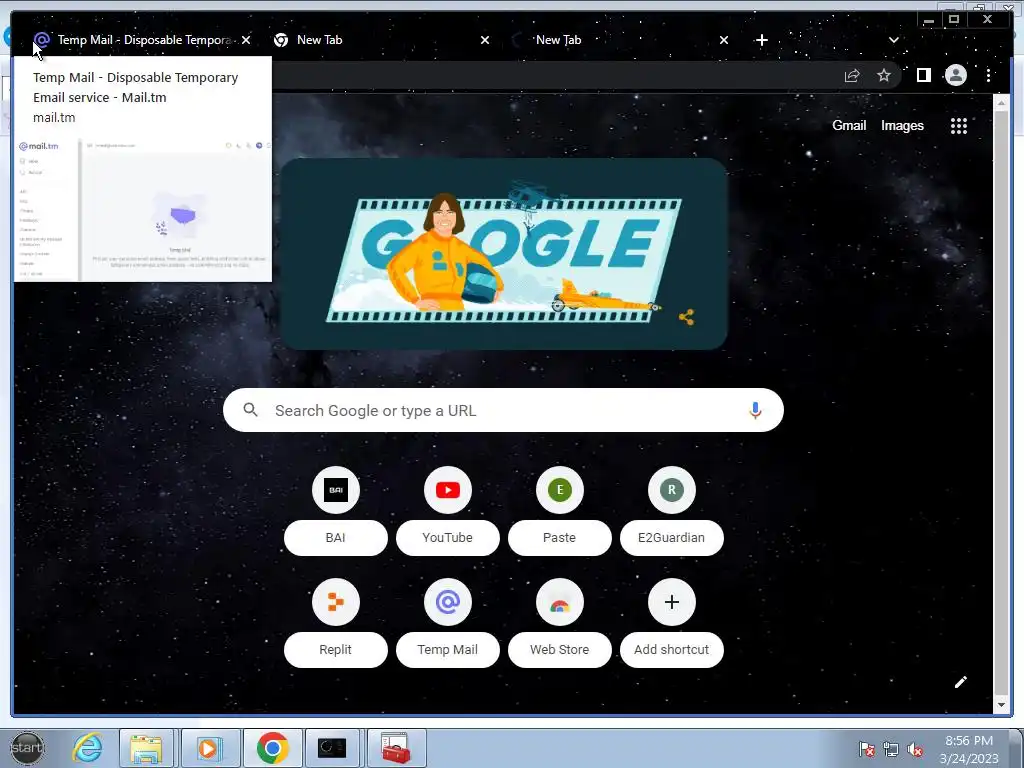
Task: Click the Search Google or type a URL box
Action: 503,410
